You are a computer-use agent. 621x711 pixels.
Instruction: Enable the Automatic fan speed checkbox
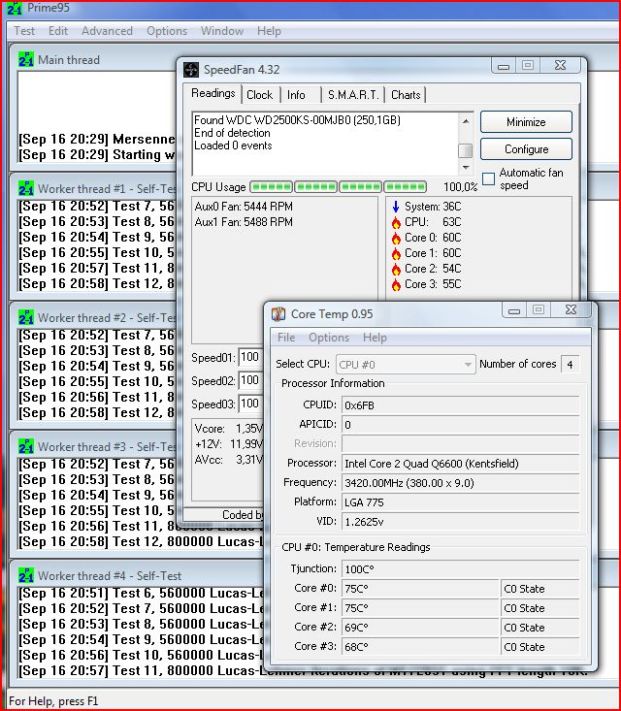click(x=488, y=179)
